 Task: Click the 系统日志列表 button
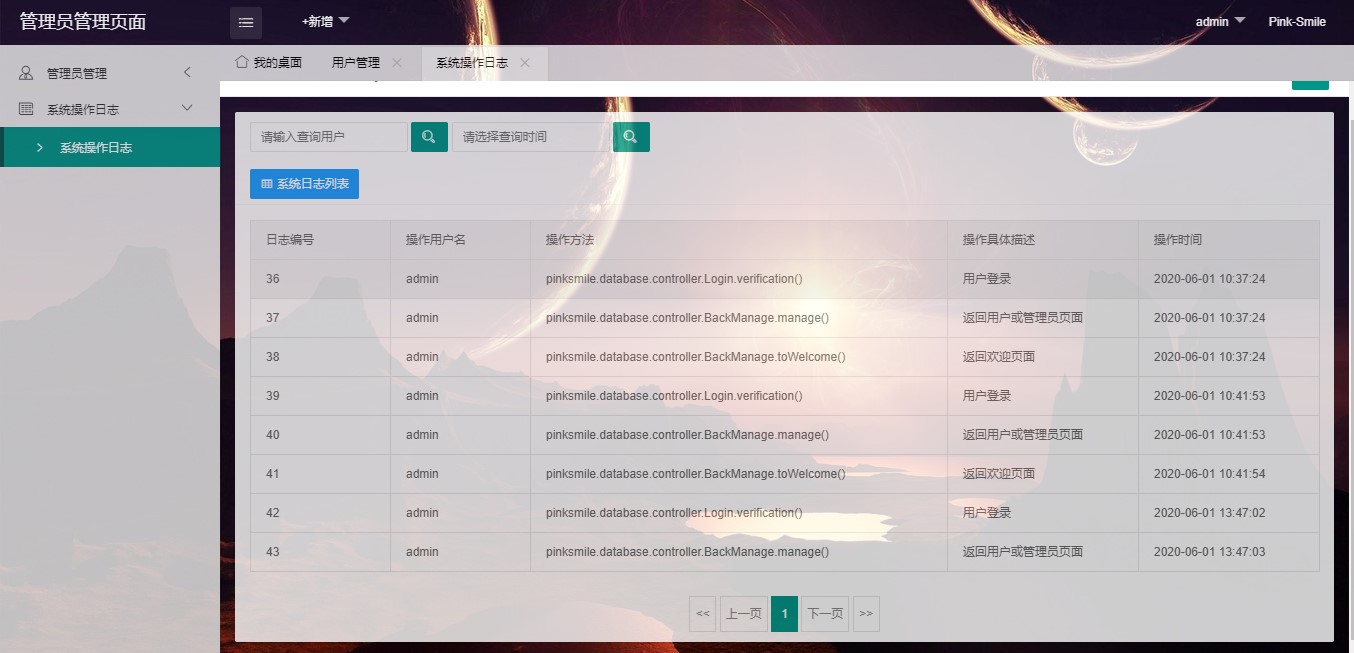coord(305,183)
